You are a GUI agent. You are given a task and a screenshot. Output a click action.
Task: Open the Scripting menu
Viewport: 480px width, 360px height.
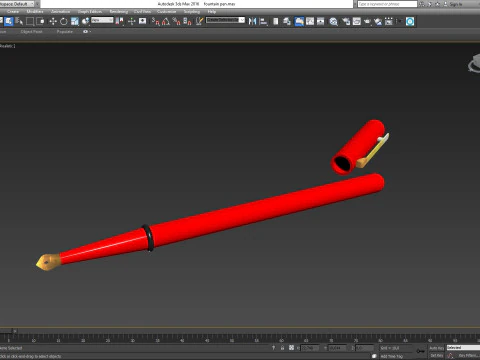click(192, 12)
